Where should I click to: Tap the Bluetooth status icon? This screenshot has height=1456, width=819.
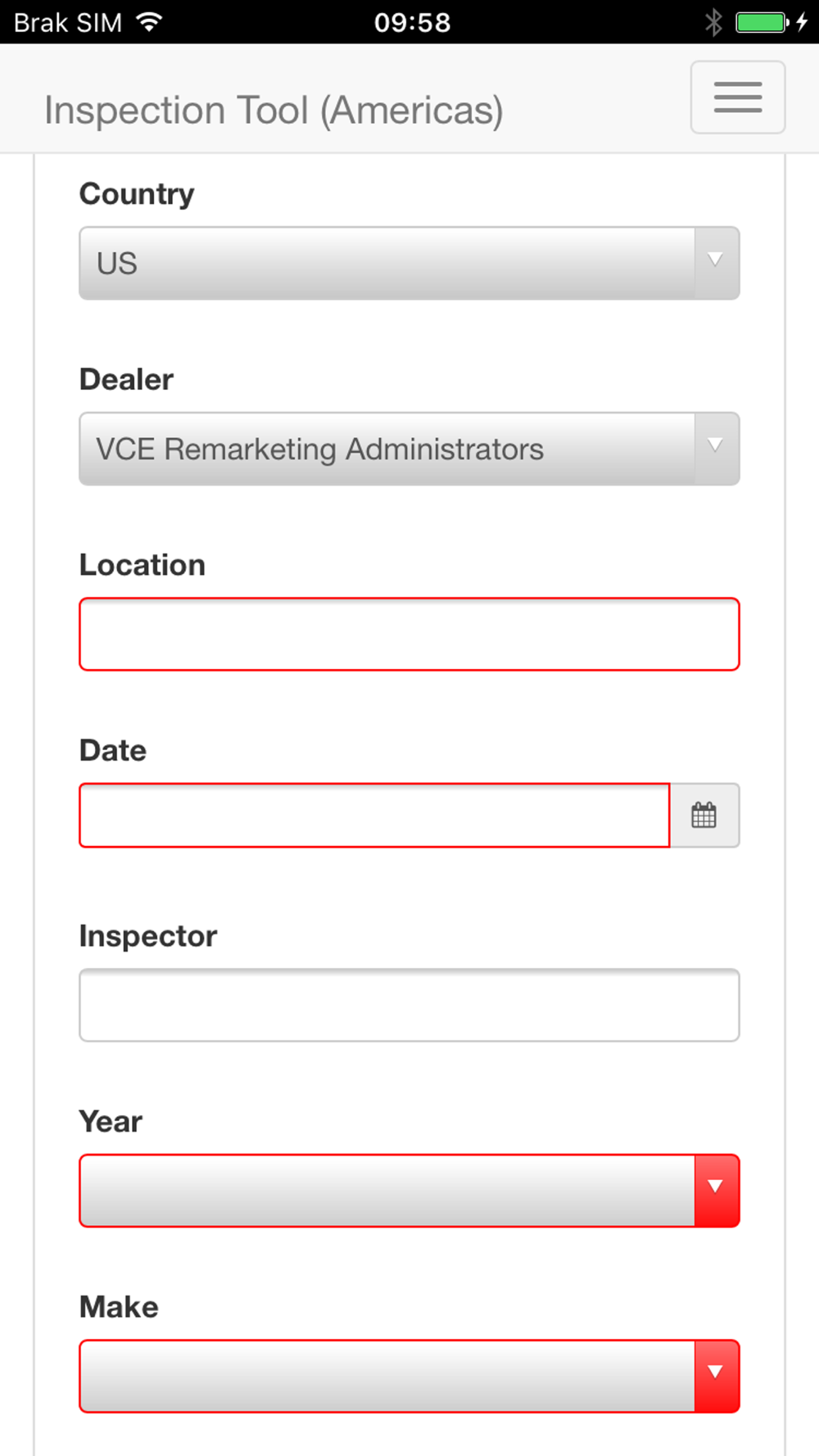click(713, 22)
